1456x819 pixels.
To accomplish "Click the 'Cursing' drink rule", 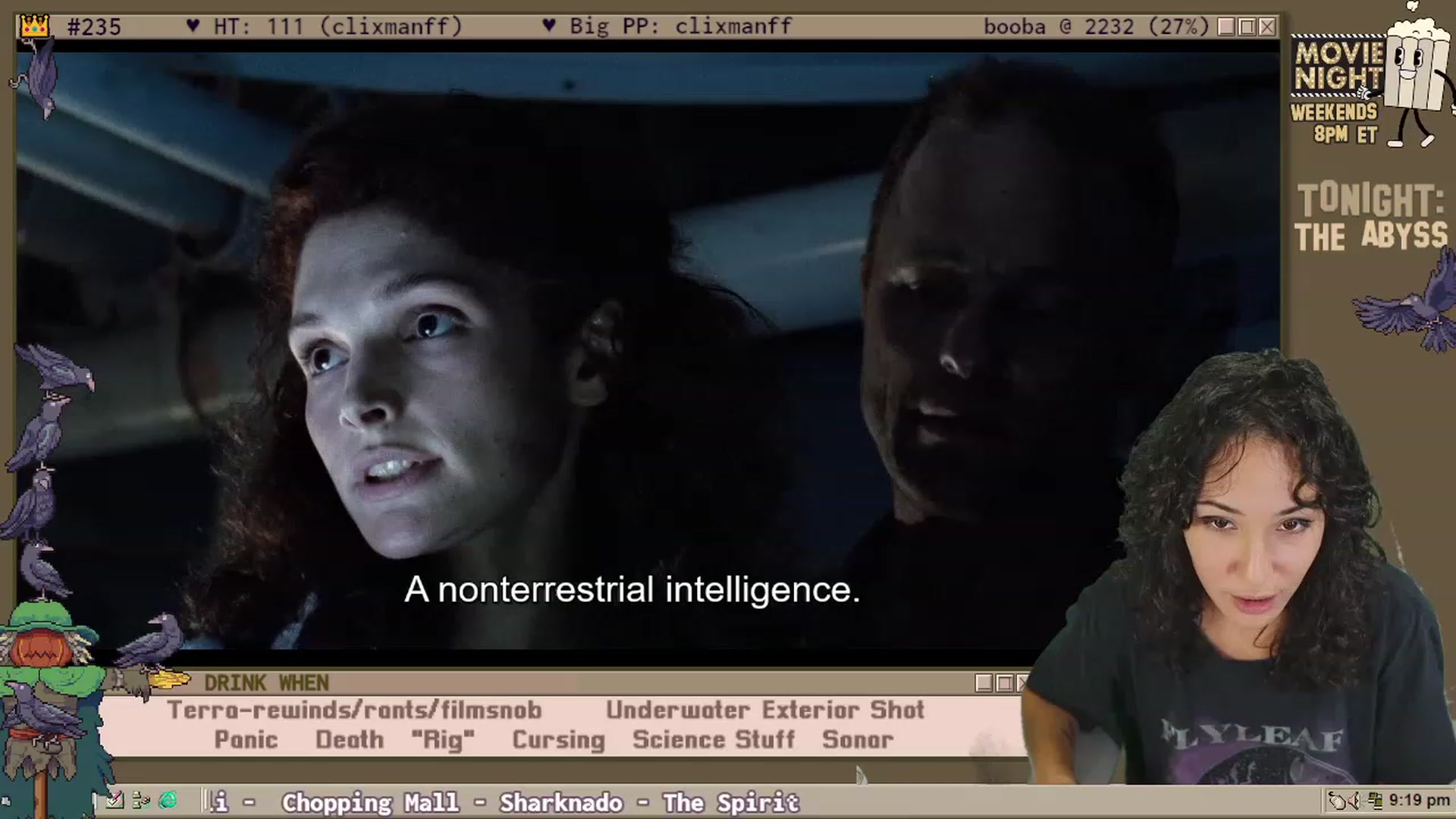I will pyautogui.click(x=559, y=740).
